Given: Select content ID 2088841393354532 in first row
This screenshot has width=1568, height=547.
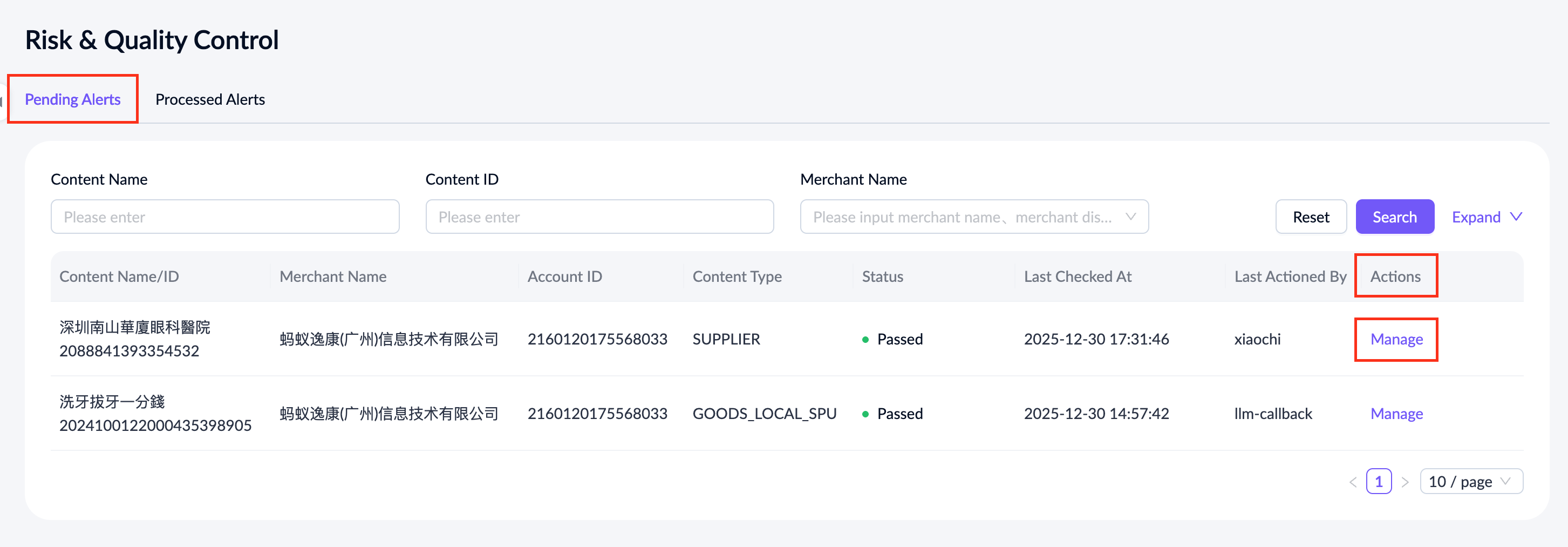Looking at the screenshot, I should [129, 351].
